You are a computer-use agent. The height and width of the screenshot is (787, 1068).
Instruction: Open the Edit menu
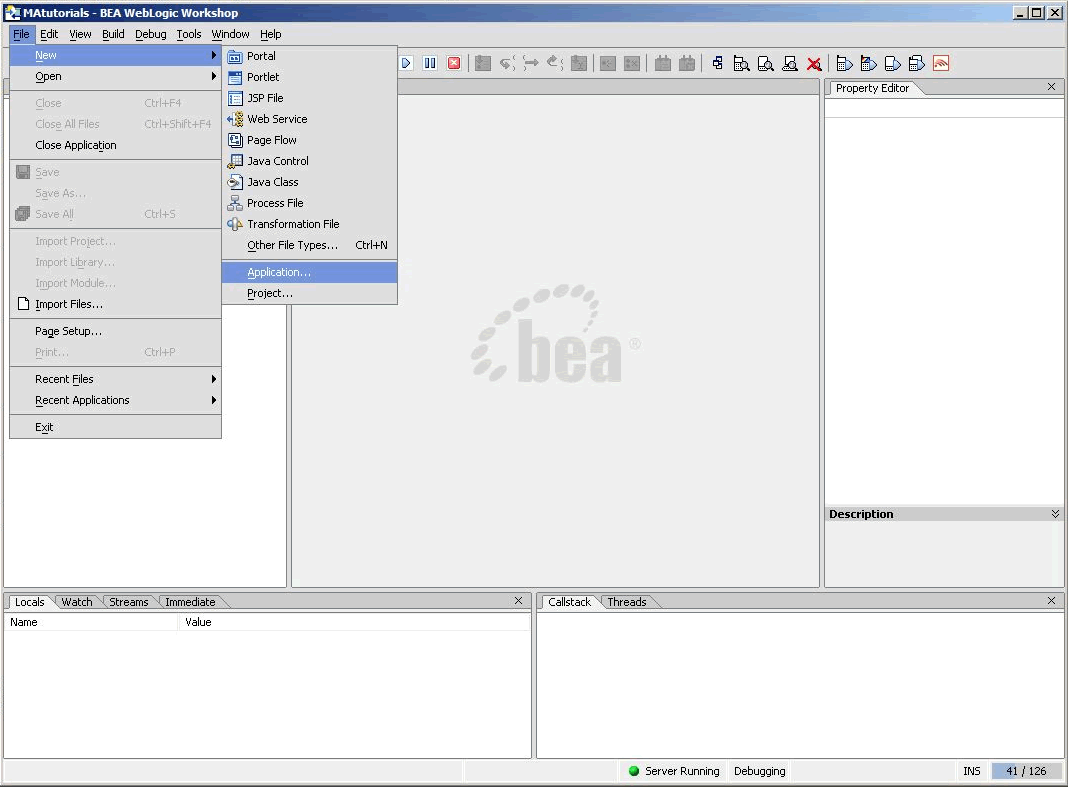click(49, 34)
